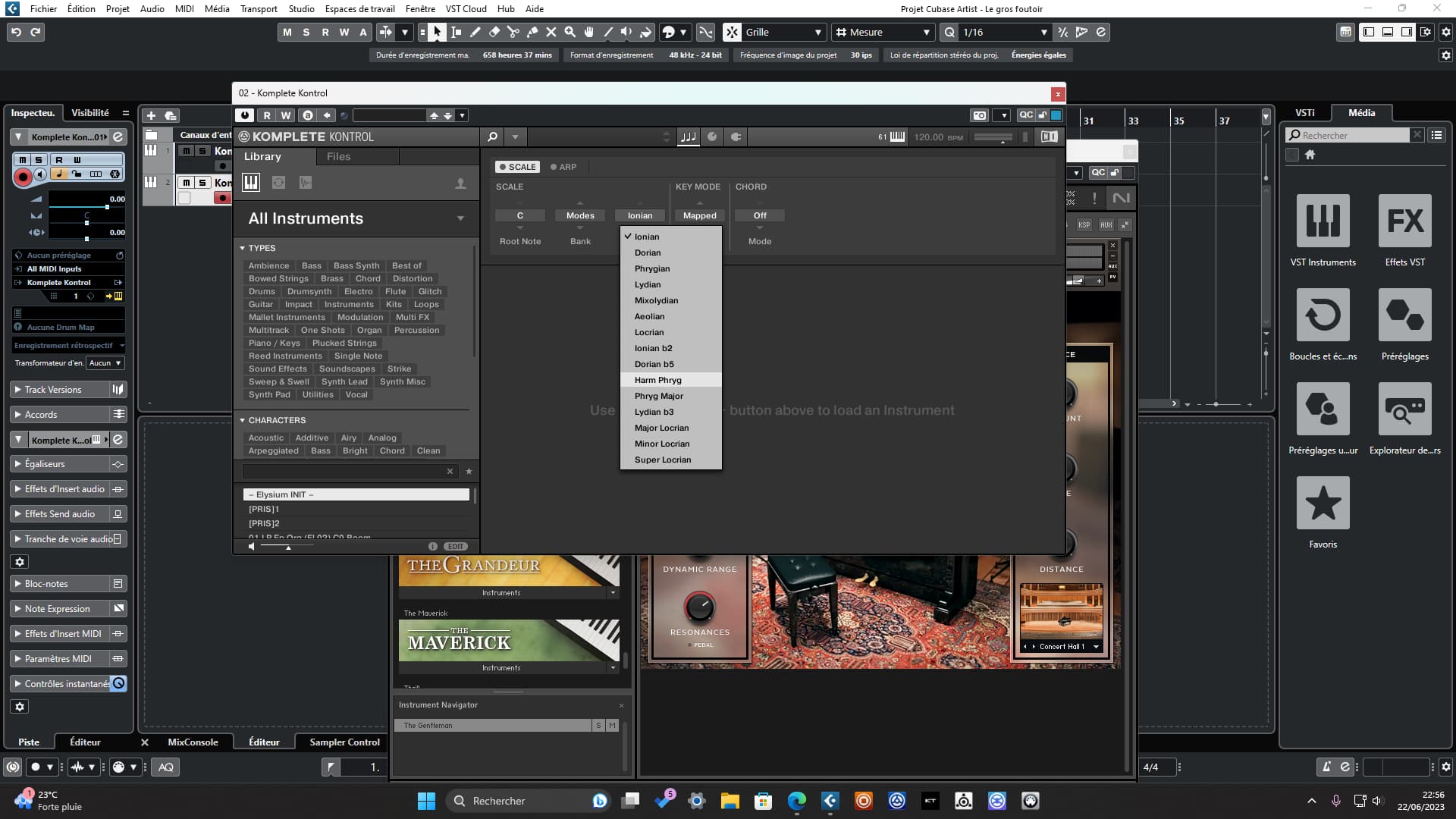This screenshot has width=1456, height=819.
Task: Open Effets VST in Média panel
Action: (x=1405, y=221)
